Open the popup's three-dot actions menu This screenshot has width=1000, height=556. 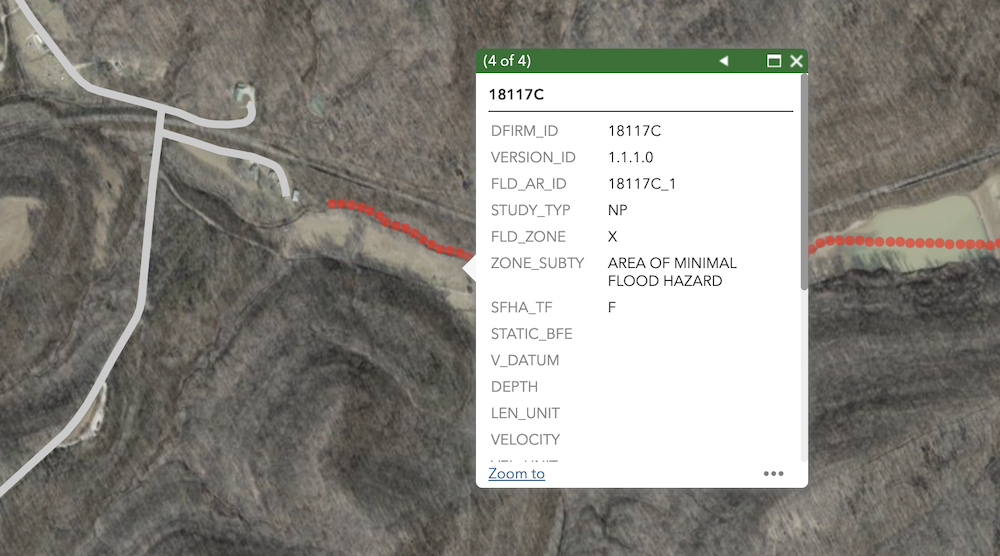tap(773, 474)
